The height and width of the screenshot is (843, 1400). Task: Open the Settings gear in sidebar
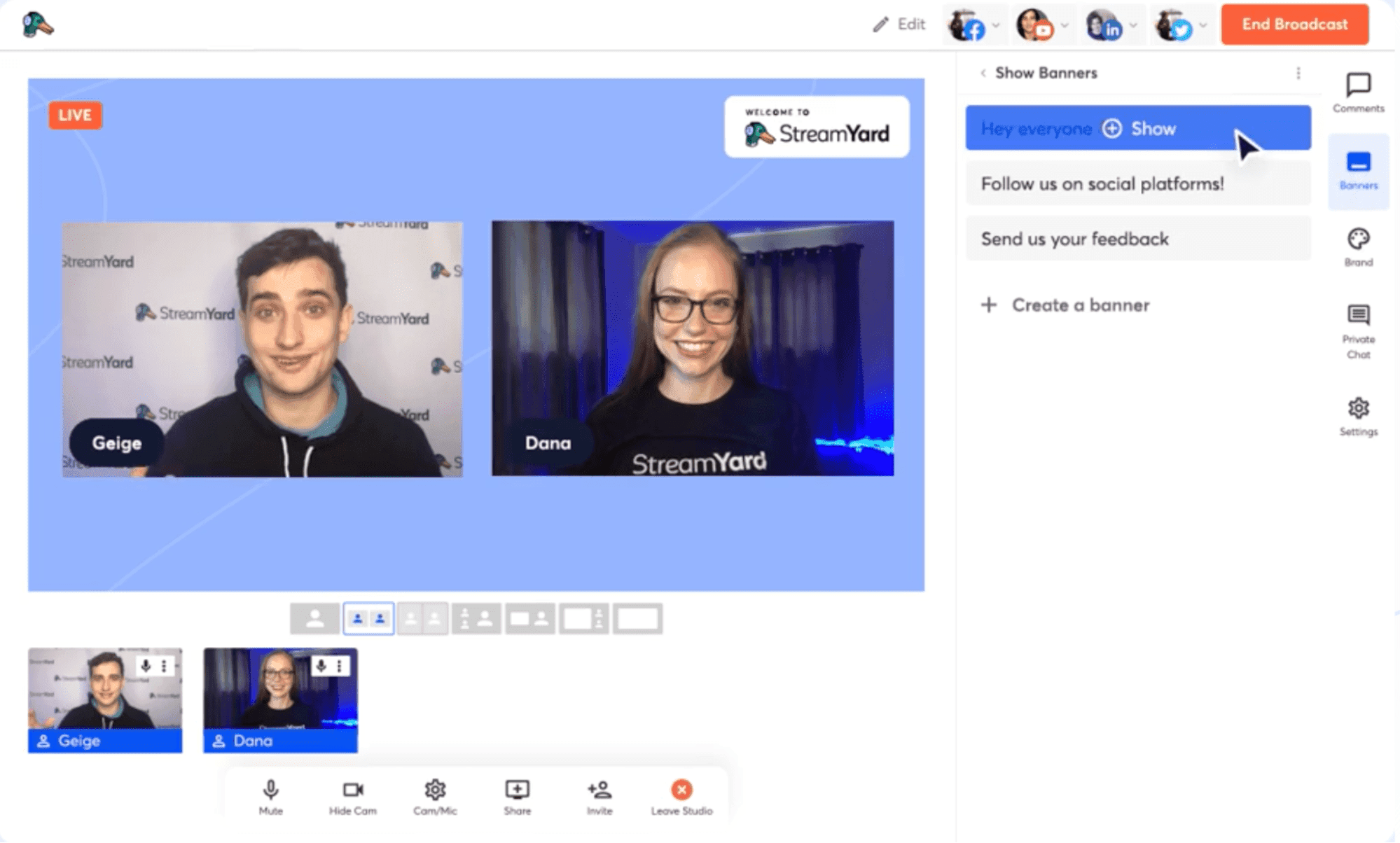click(x=1358, y=416)
